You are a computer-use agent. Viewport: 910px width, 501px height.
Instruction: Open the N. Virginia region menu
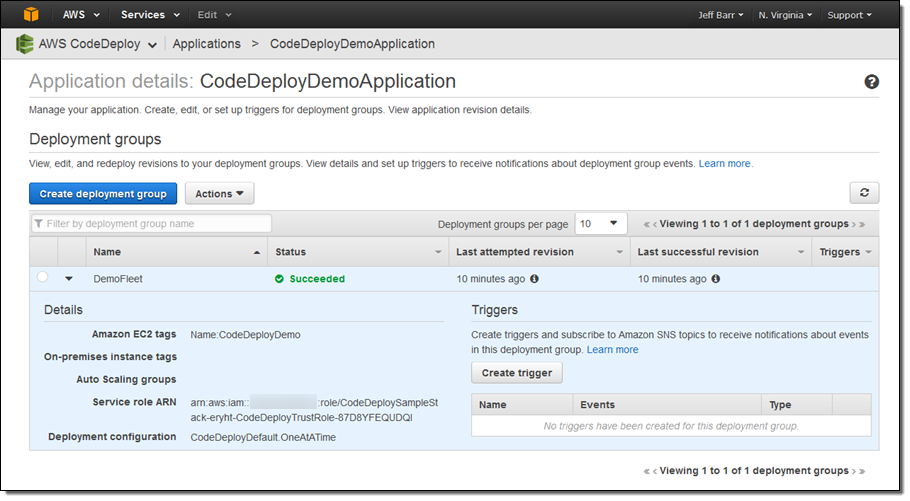click(x=784, y=15)
